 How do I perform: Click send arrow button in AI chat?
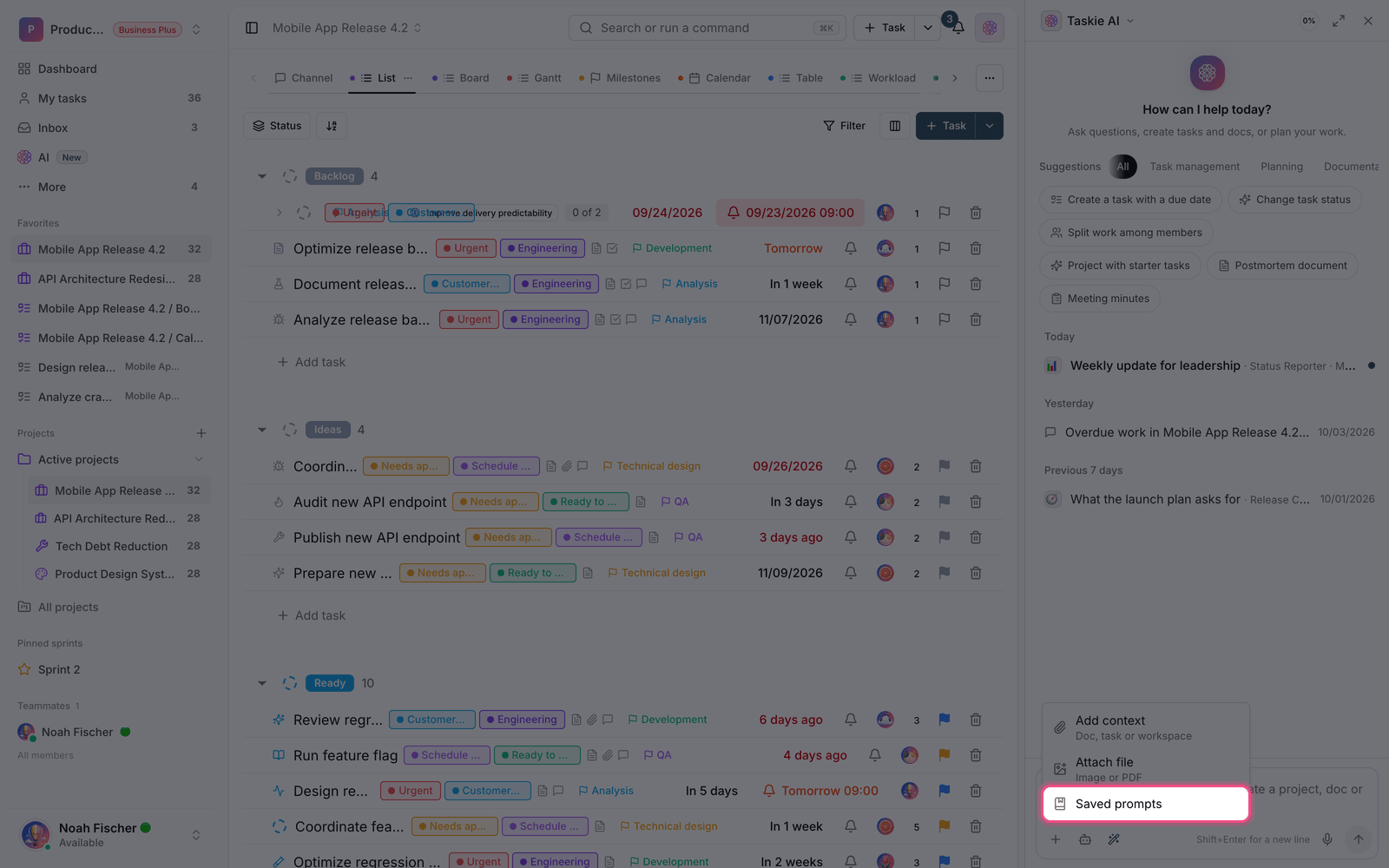(x=1359, y=839)
